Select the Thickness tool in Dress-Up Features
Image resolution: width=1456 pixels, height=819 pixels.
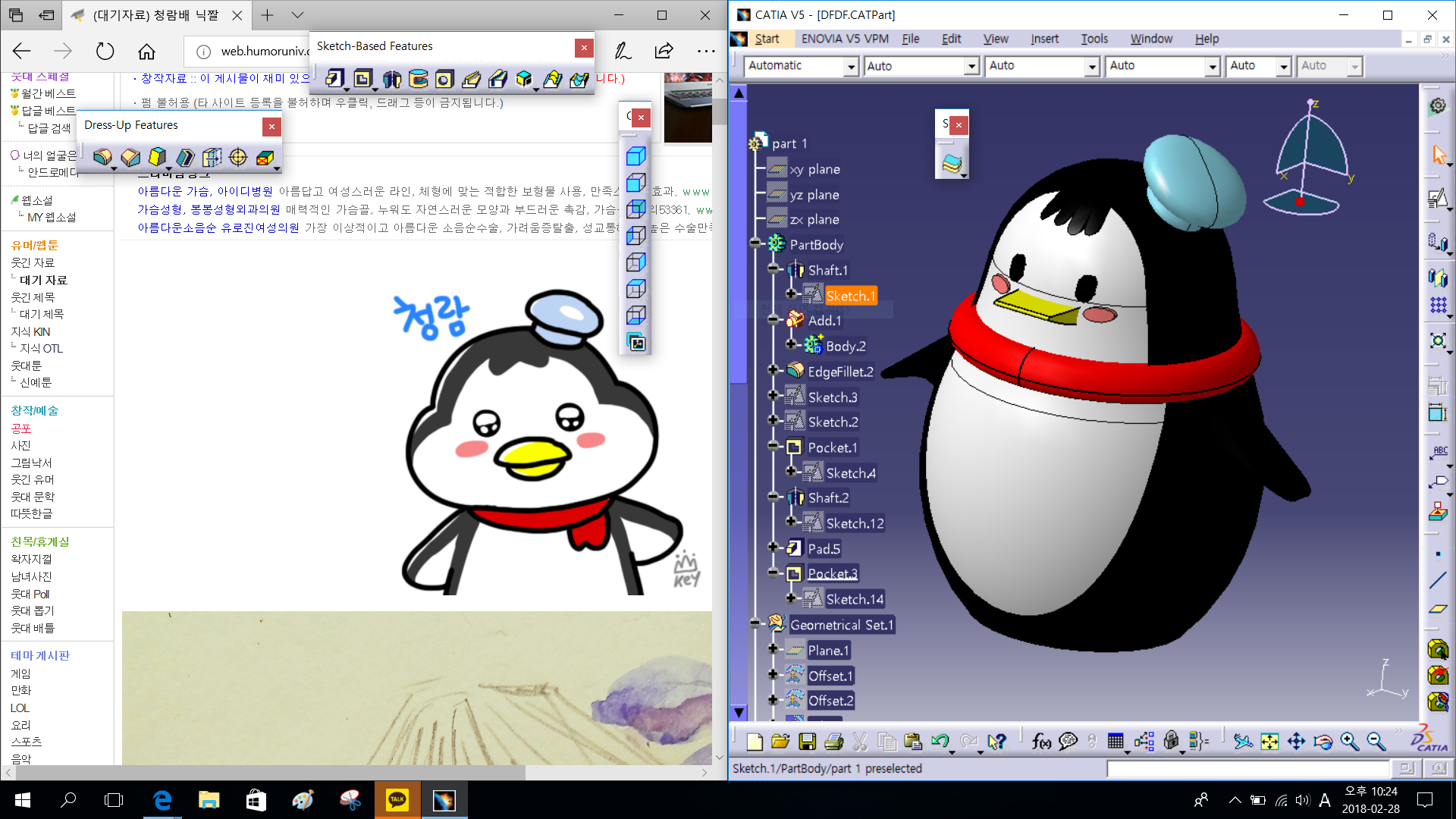tap(212, 157)
